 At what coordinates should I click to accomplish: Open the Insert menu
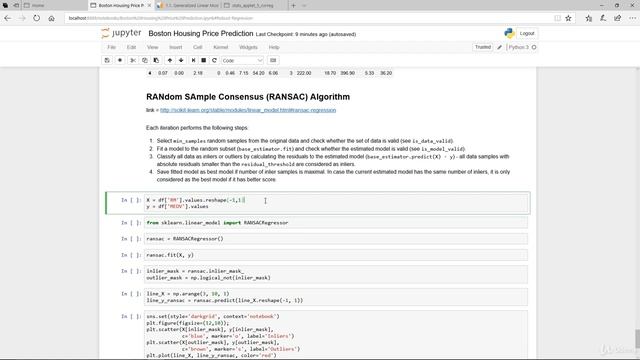pos(176,47)
